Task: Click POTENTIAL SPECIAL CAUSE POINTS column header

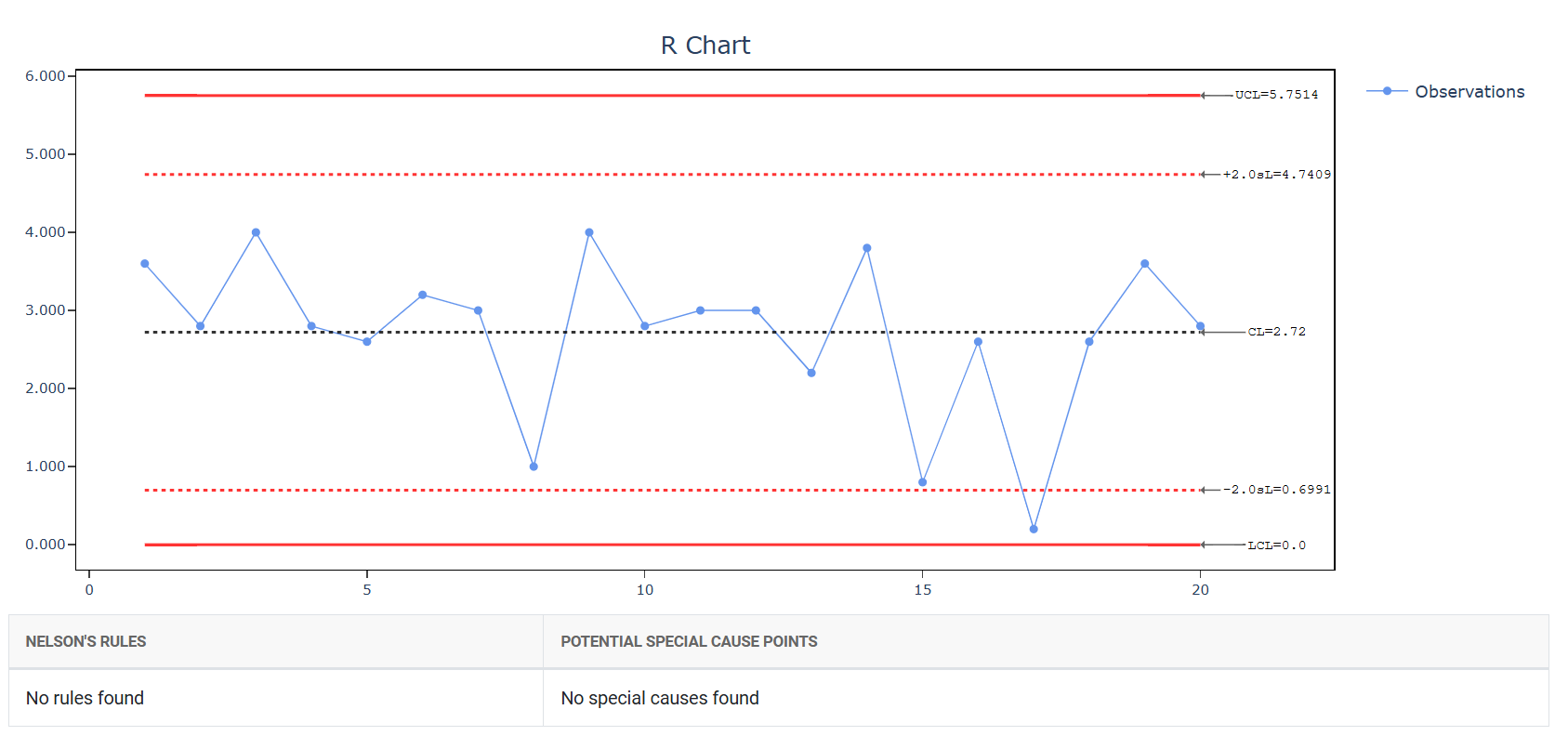Action: point(689,641)
